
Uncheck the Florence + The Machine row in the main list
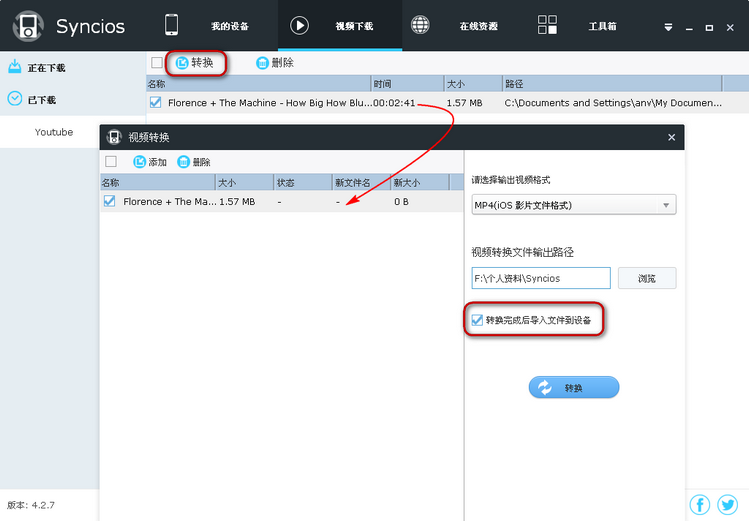point(155,102)
